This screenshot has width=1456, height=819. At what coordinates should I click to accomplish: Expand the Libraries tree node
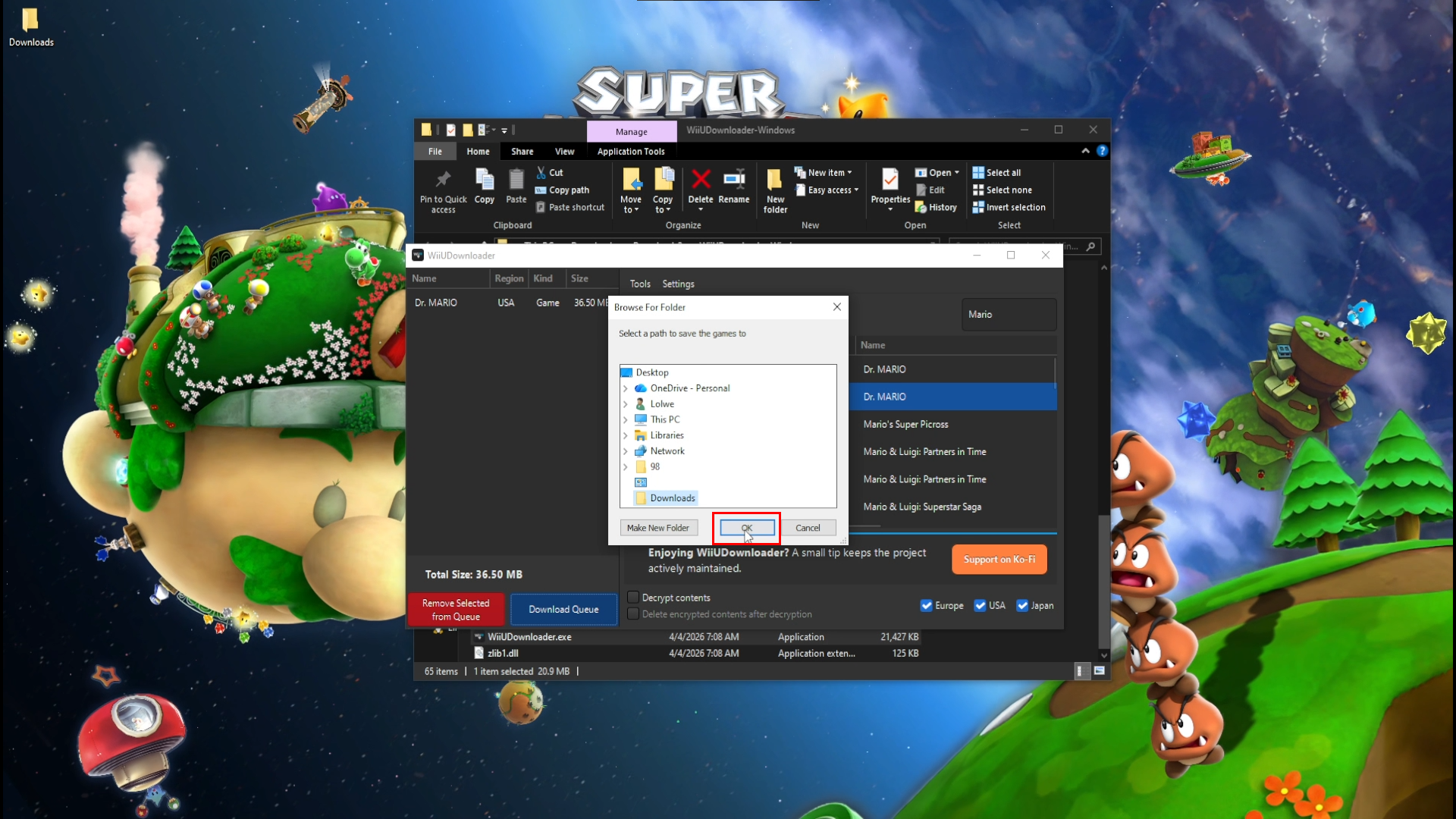click(626, 435)
